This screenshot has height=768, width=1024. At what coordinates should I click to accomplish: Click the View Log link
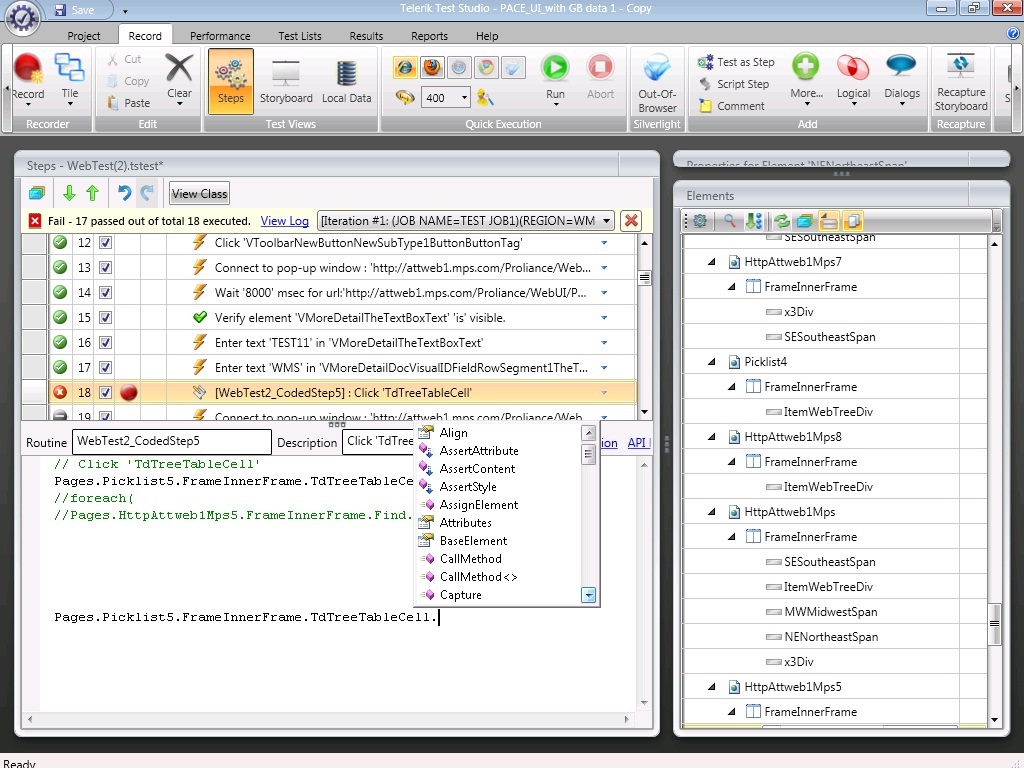284,221
